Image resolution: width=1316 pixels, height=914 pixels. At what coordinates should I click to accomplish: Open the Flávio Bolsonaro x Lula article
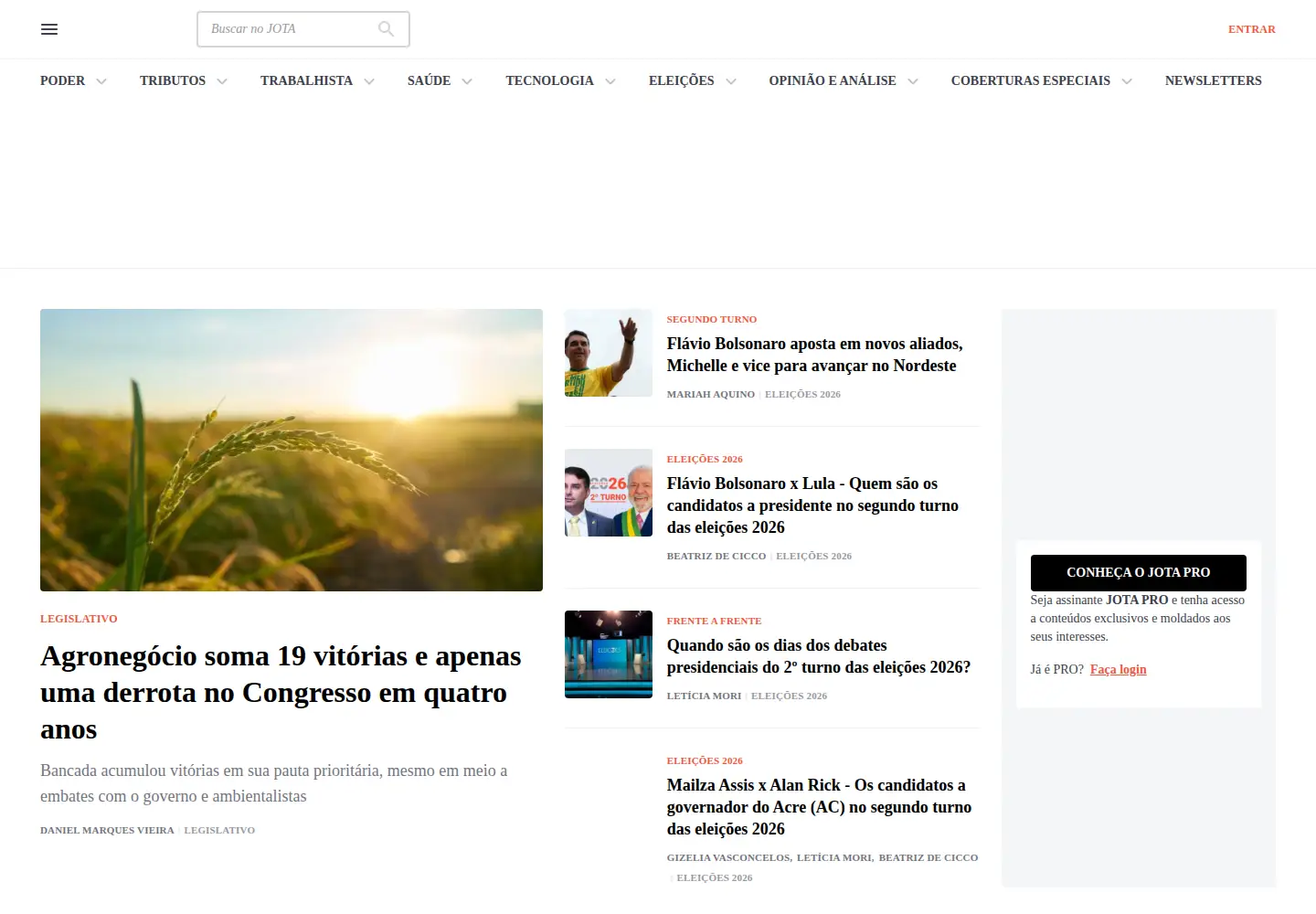tap(812, 505)
